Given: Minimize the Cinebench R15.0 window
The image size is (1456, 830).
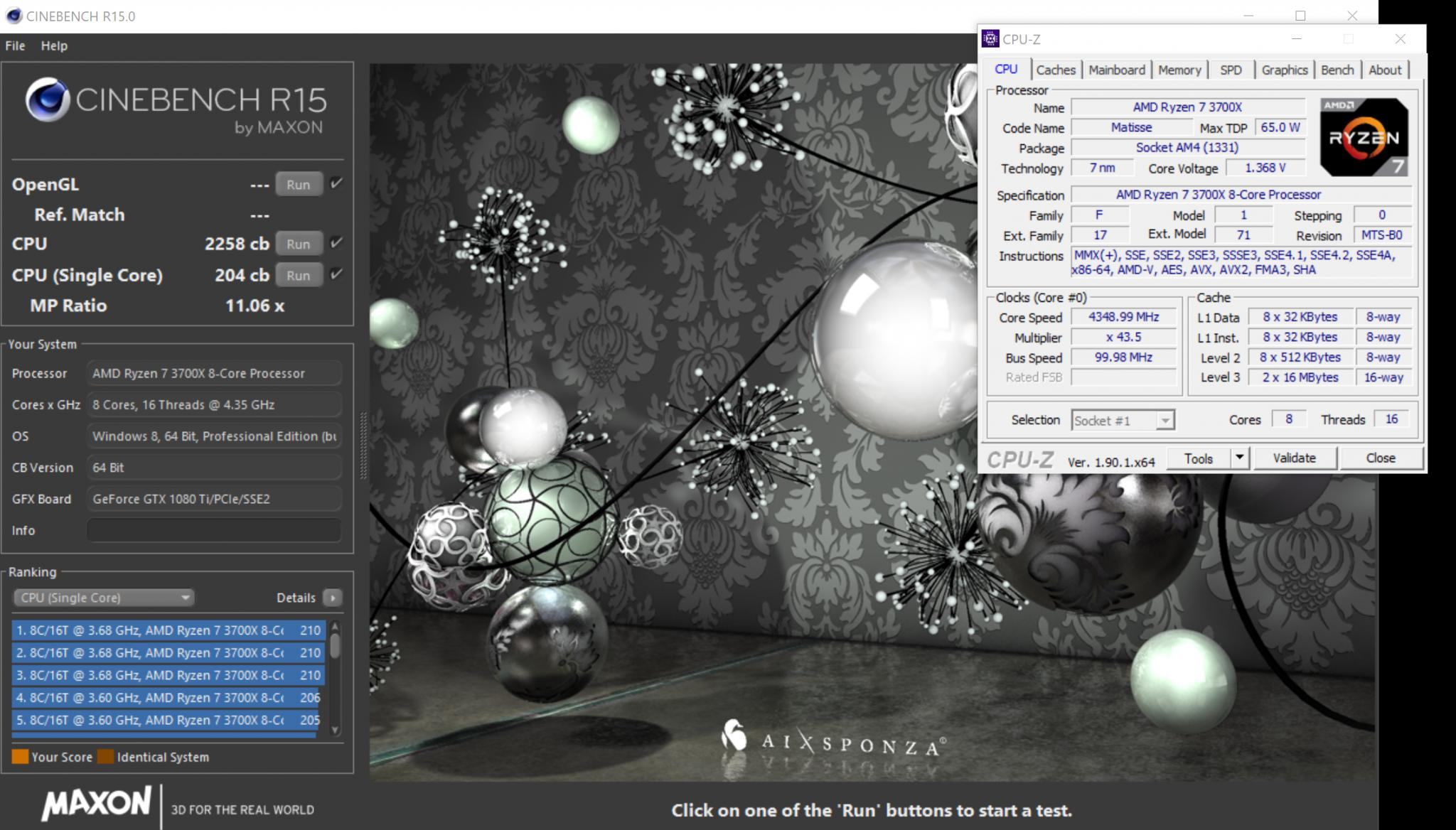Looking at the screenshot, I should pos(1249,16).
